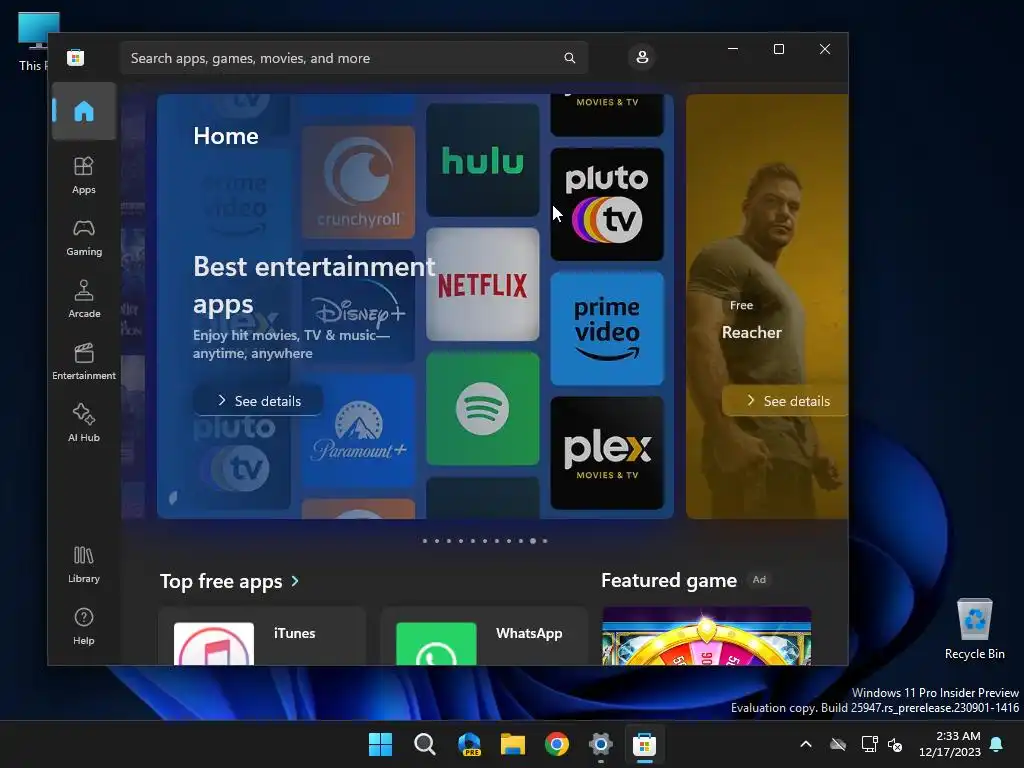
Task: Open the Help section
Action: [x=84, y=627]
